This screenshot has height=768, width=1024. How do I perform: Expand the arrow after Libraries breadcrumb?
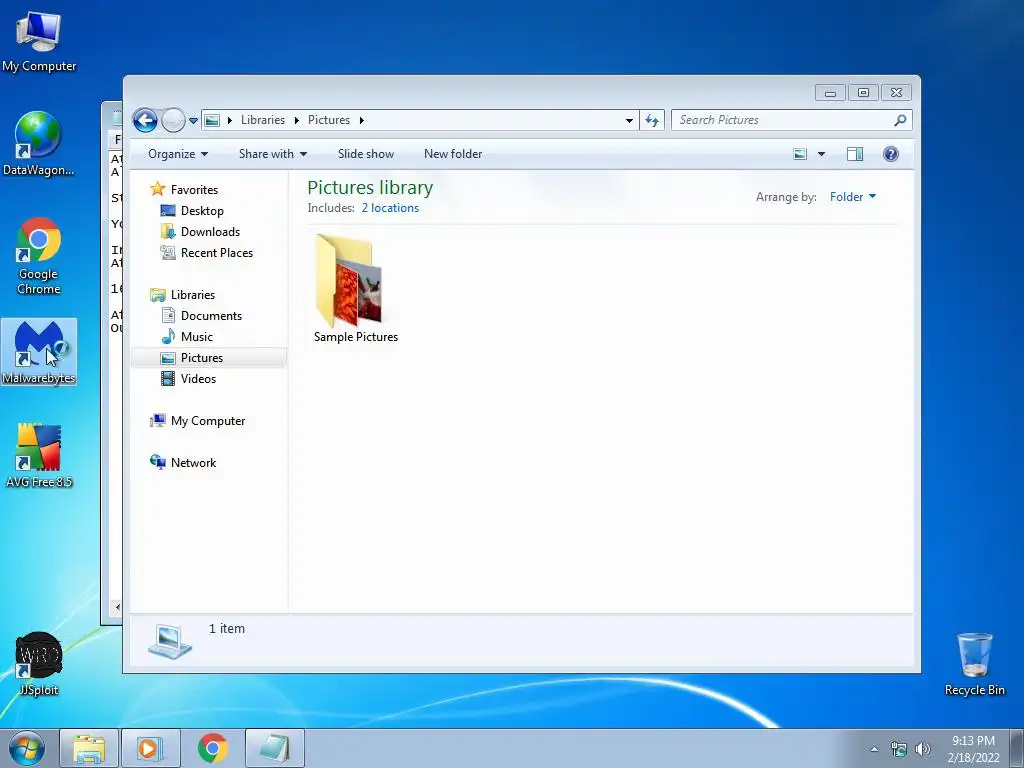pyautogui.click(x=296, y=120)
